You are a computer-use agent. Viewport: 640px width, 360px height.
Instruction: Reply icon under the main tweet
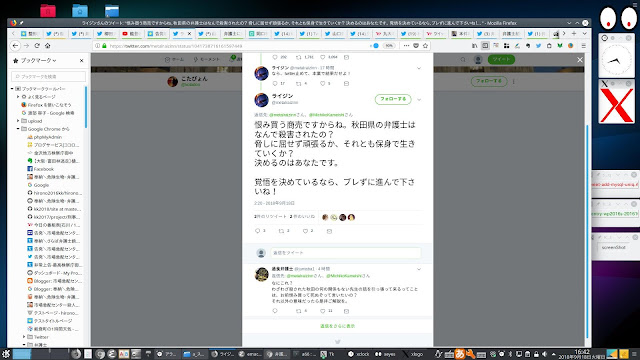click(258, 231)
